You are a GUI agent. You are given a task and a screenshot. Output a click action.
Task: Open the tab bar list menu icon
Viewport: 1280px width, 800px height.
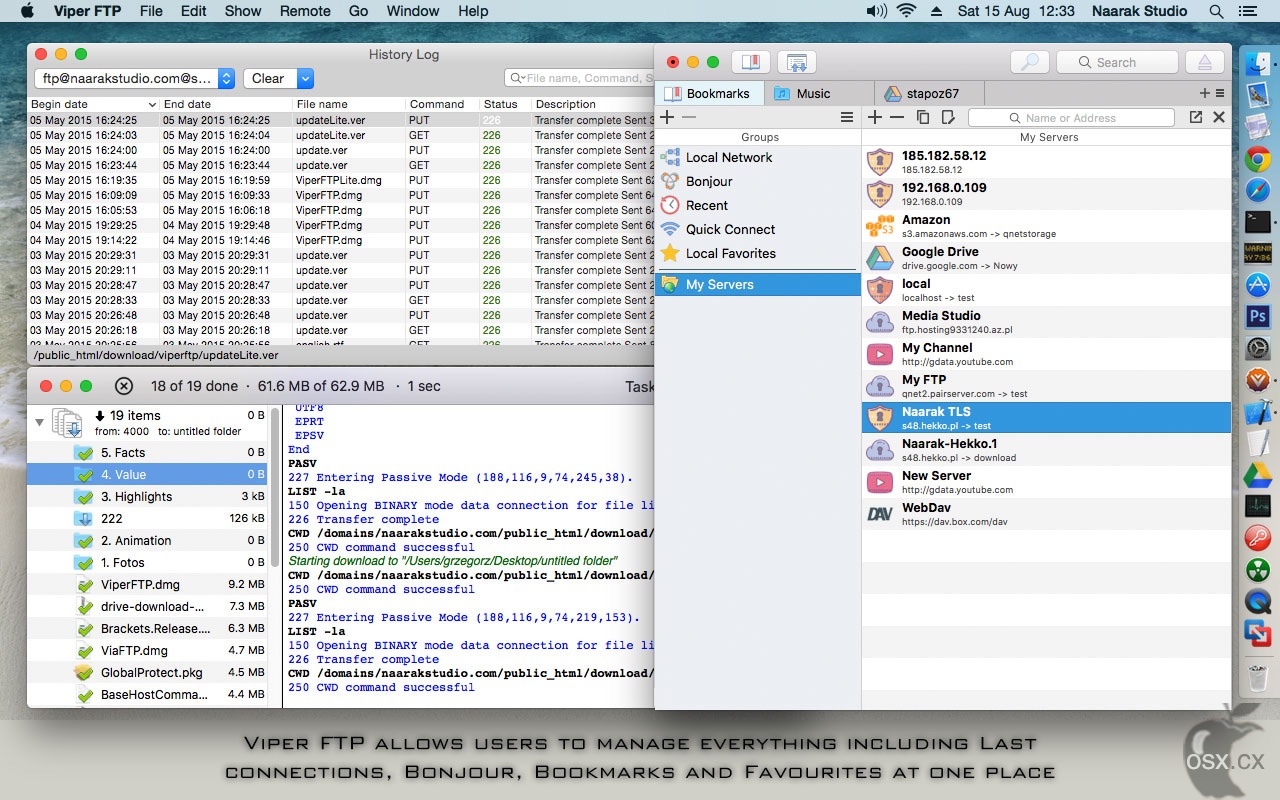tap(1219, 93)
